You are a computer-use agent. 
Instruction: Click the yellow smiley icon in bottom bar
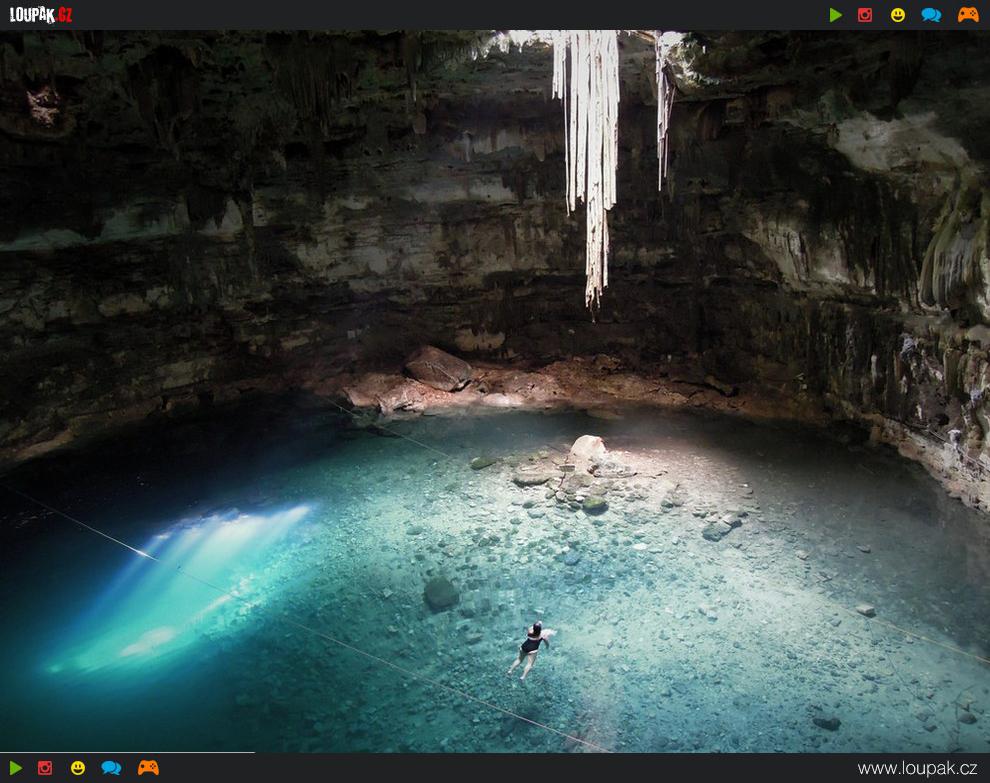click(x=78, y=768)
